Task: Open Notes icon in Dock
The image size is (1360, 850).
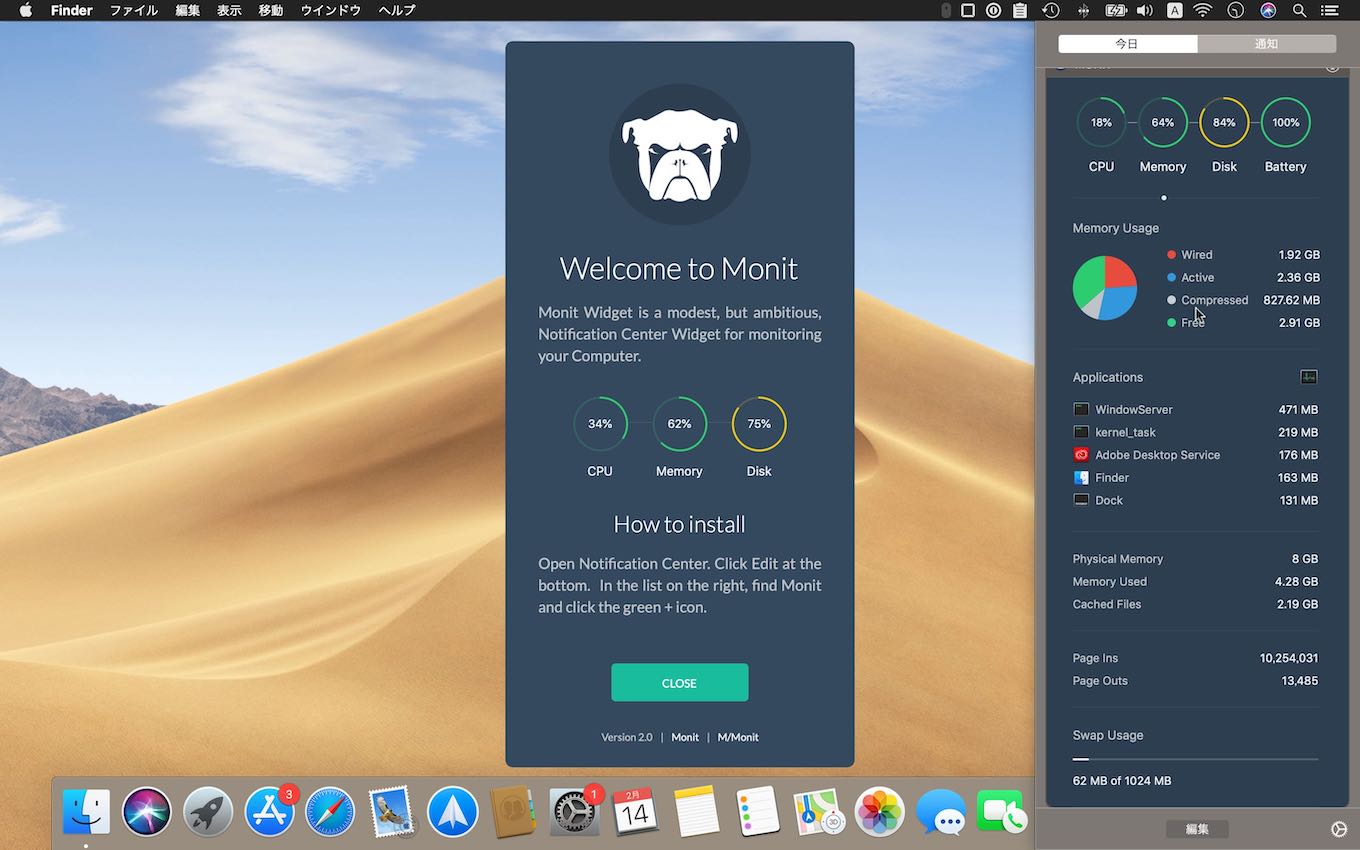Action: click(x=697, y=812)
